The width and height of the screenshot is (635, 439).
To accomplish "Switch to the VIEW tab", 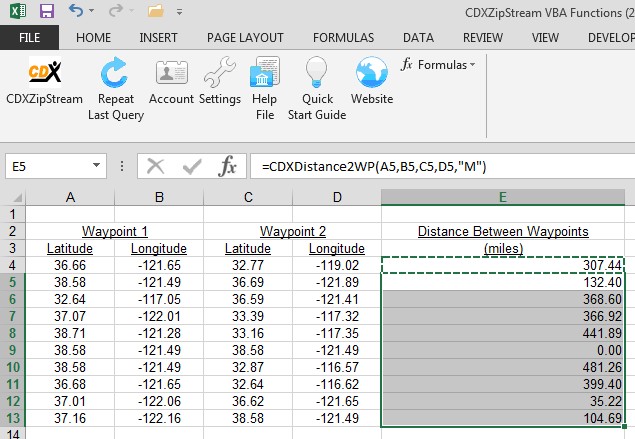I will [x=545, y=38].
